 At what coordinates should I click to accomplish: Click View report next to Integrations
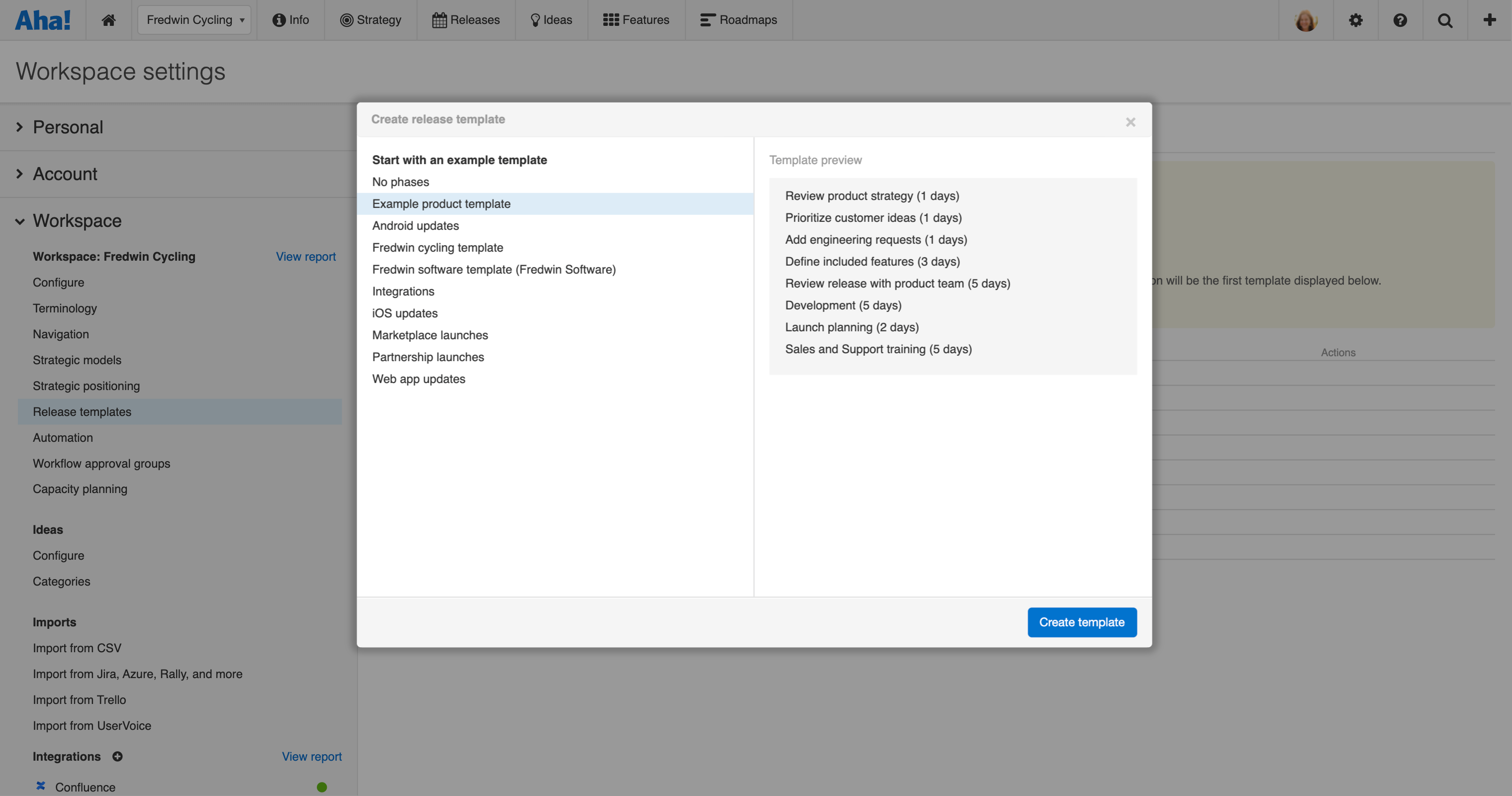pyautogui.click(x=312, y=756)
